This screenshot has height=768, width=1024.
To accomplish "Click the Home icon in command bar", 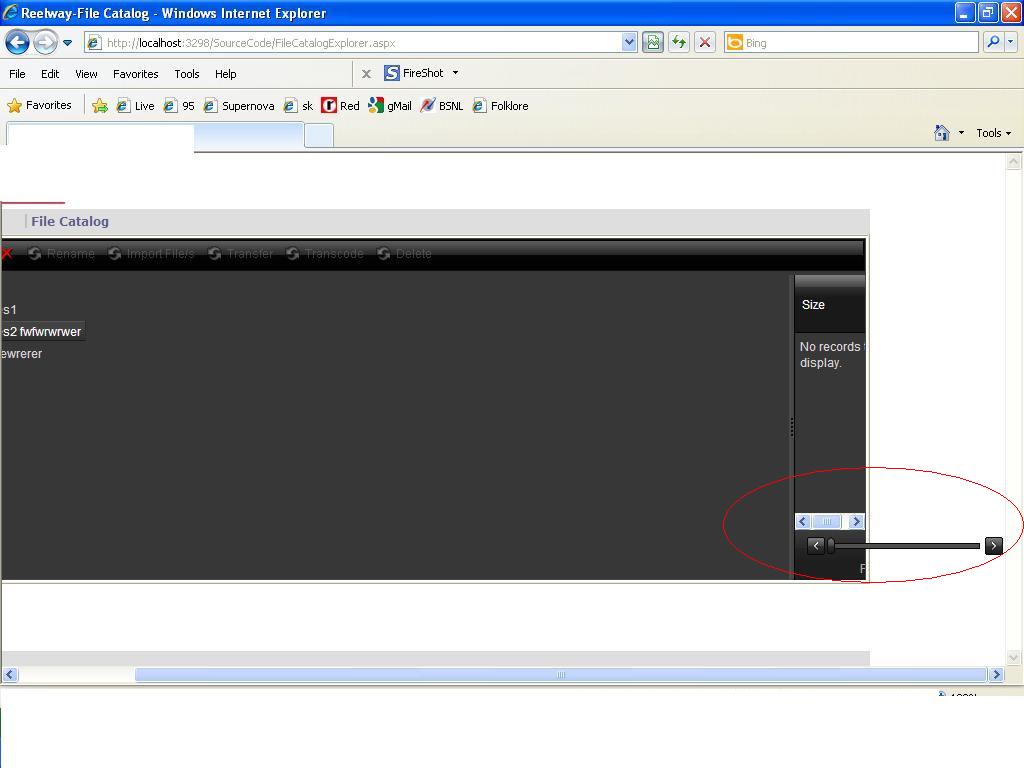I will click(941, 133).
